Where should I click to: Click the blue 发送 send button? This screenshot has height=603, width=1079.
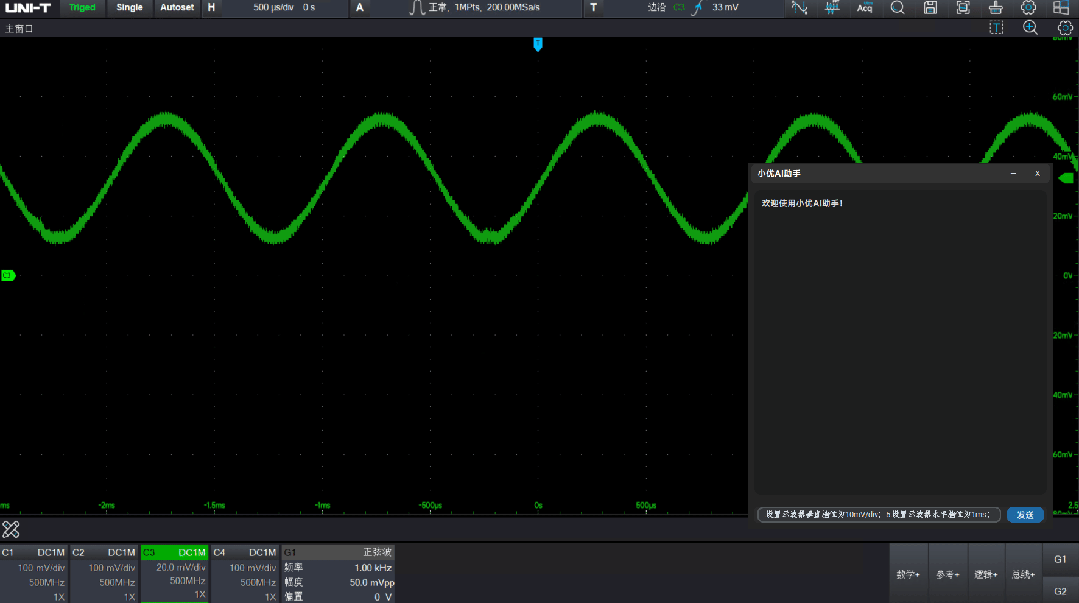tap(1024, 515)
